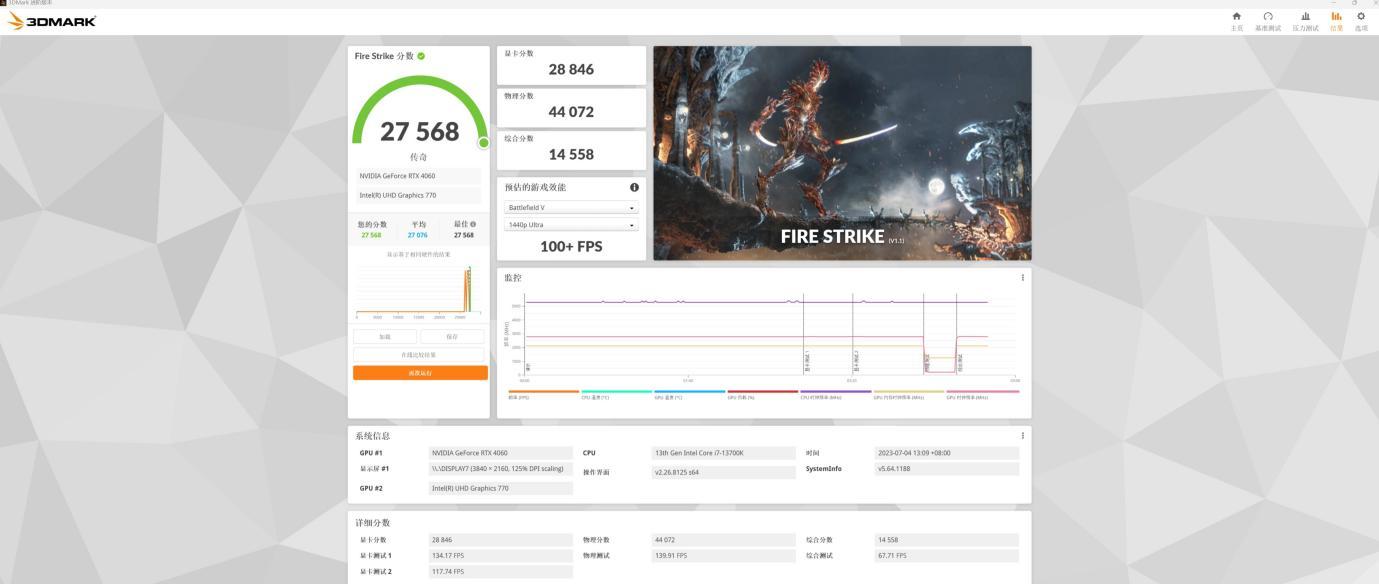Click the green verified checkmark beside Fire Strike
The width and height of the screenshot is (1379, 584).
tap(421, 56)
